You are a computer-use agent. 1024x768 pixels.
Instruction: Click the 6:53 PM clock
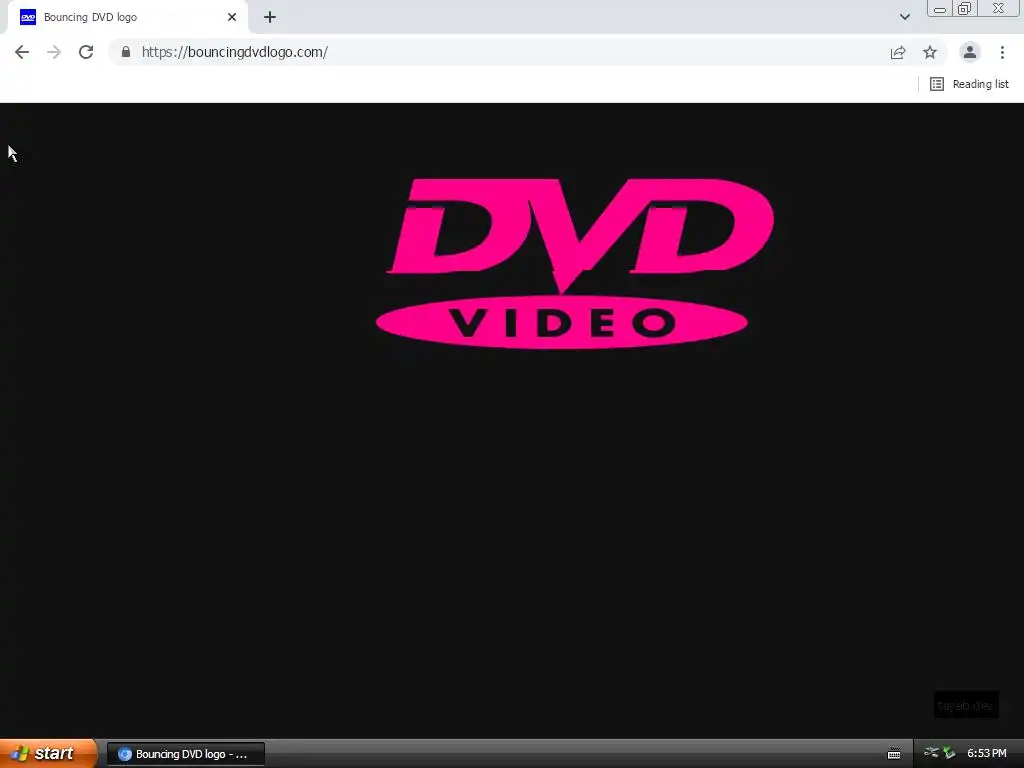click(x=987, y=754)
